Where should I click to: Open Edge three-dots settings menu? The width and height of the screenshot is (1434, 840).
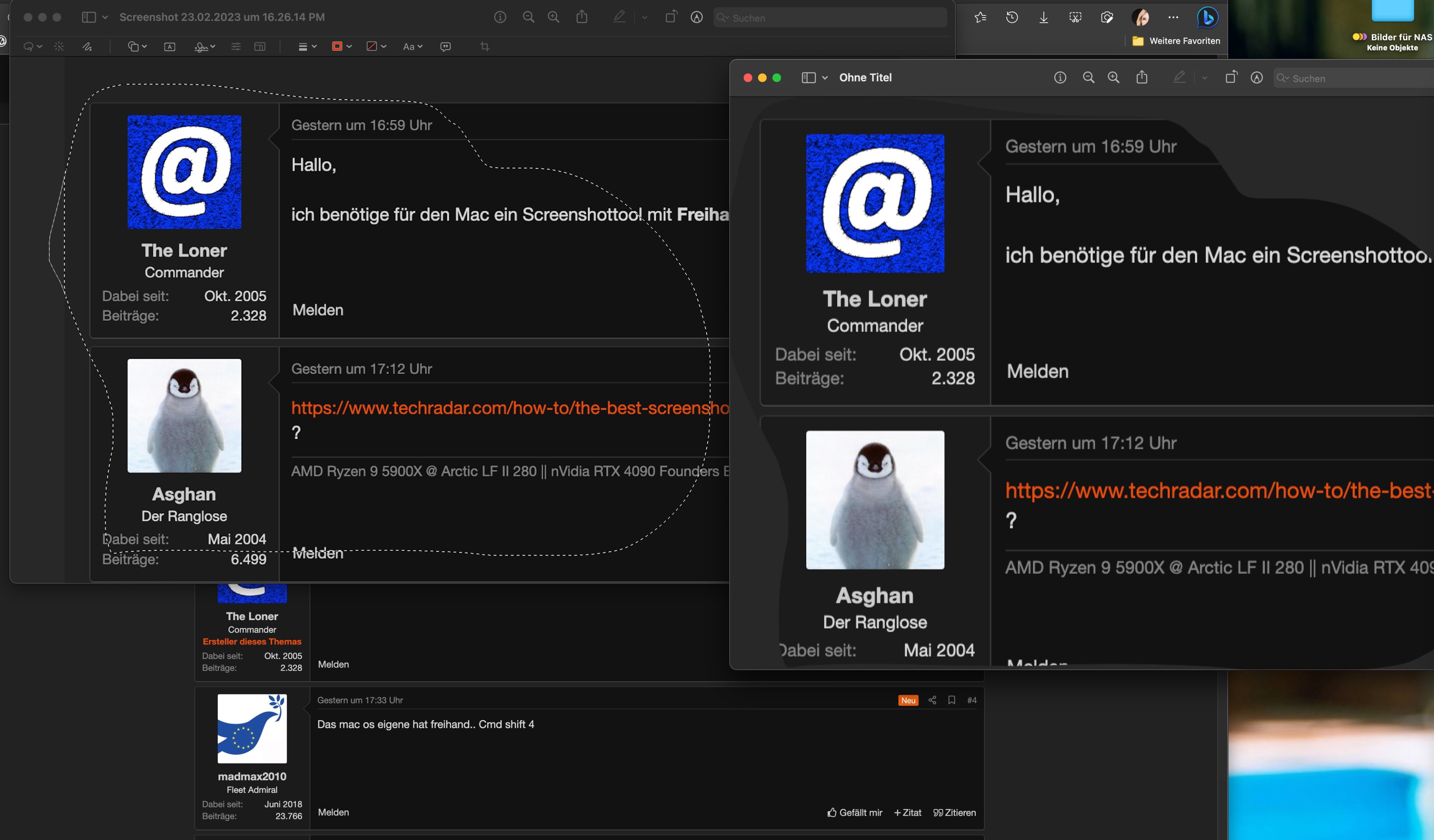click(1173, 18)
